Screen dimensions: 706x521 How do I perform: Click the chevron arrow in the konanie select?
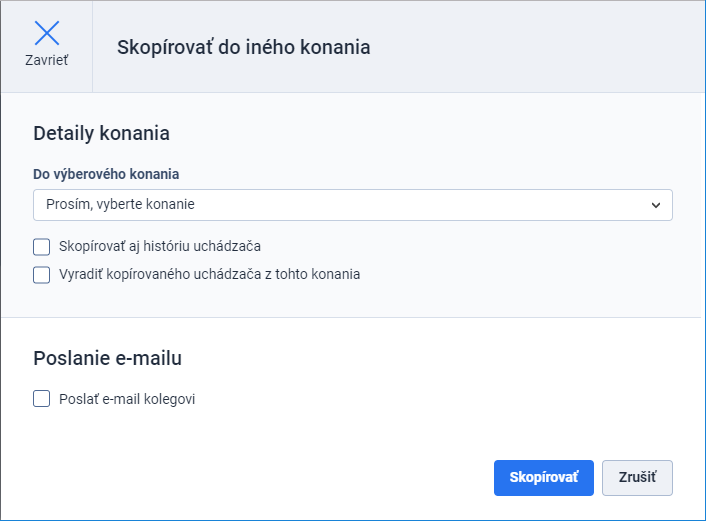[656, 205]
